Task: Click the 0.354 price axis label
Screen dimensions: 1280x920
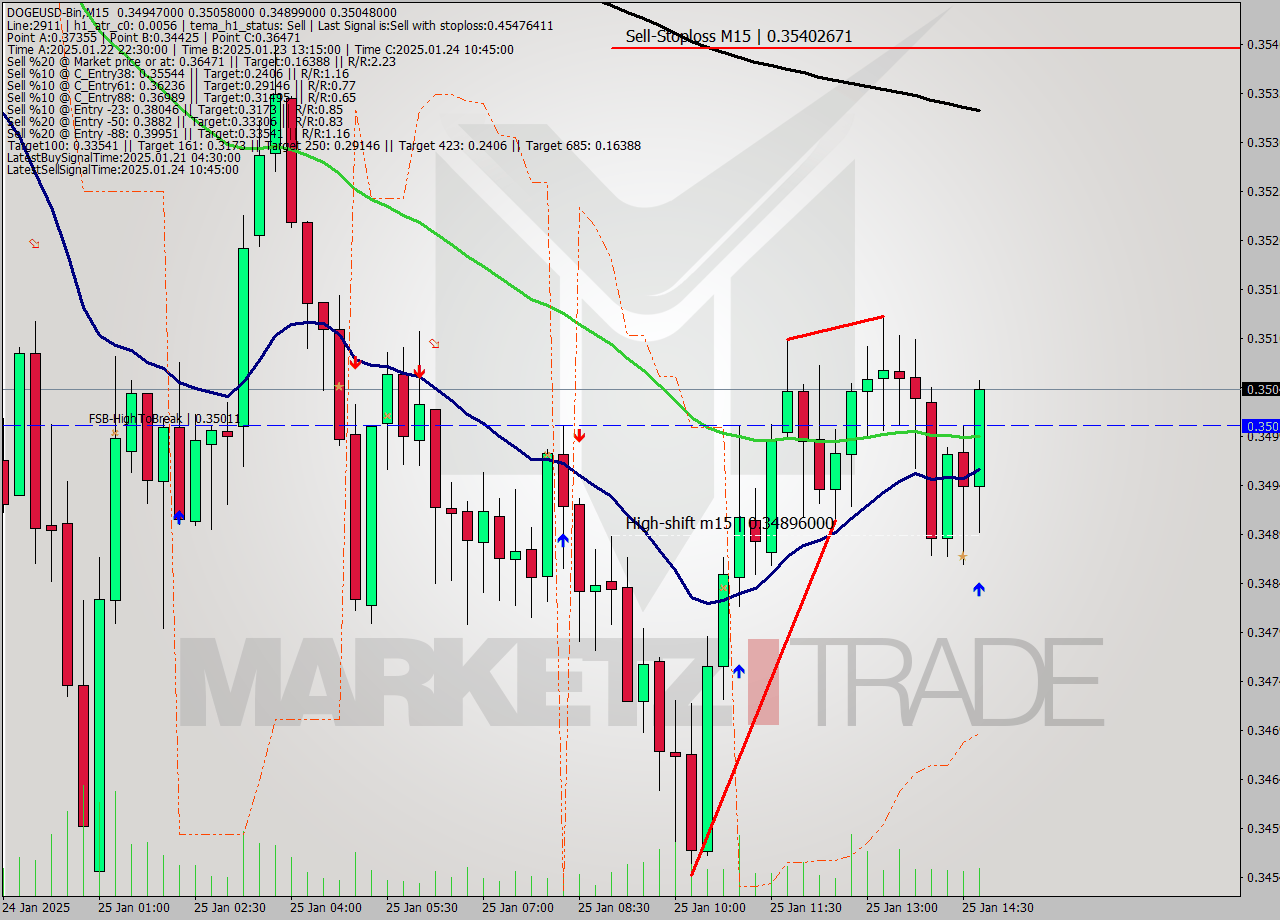Action: (x=1262, y=44)
